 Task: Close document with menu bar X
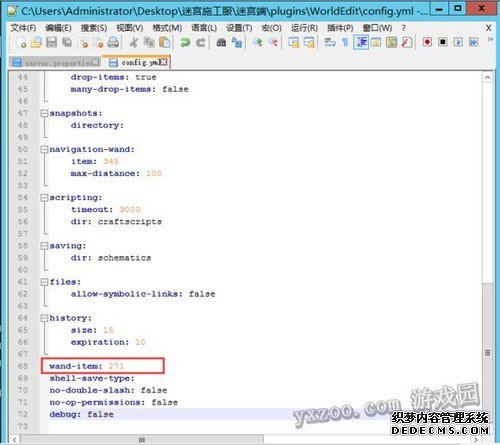click(489, 28)
